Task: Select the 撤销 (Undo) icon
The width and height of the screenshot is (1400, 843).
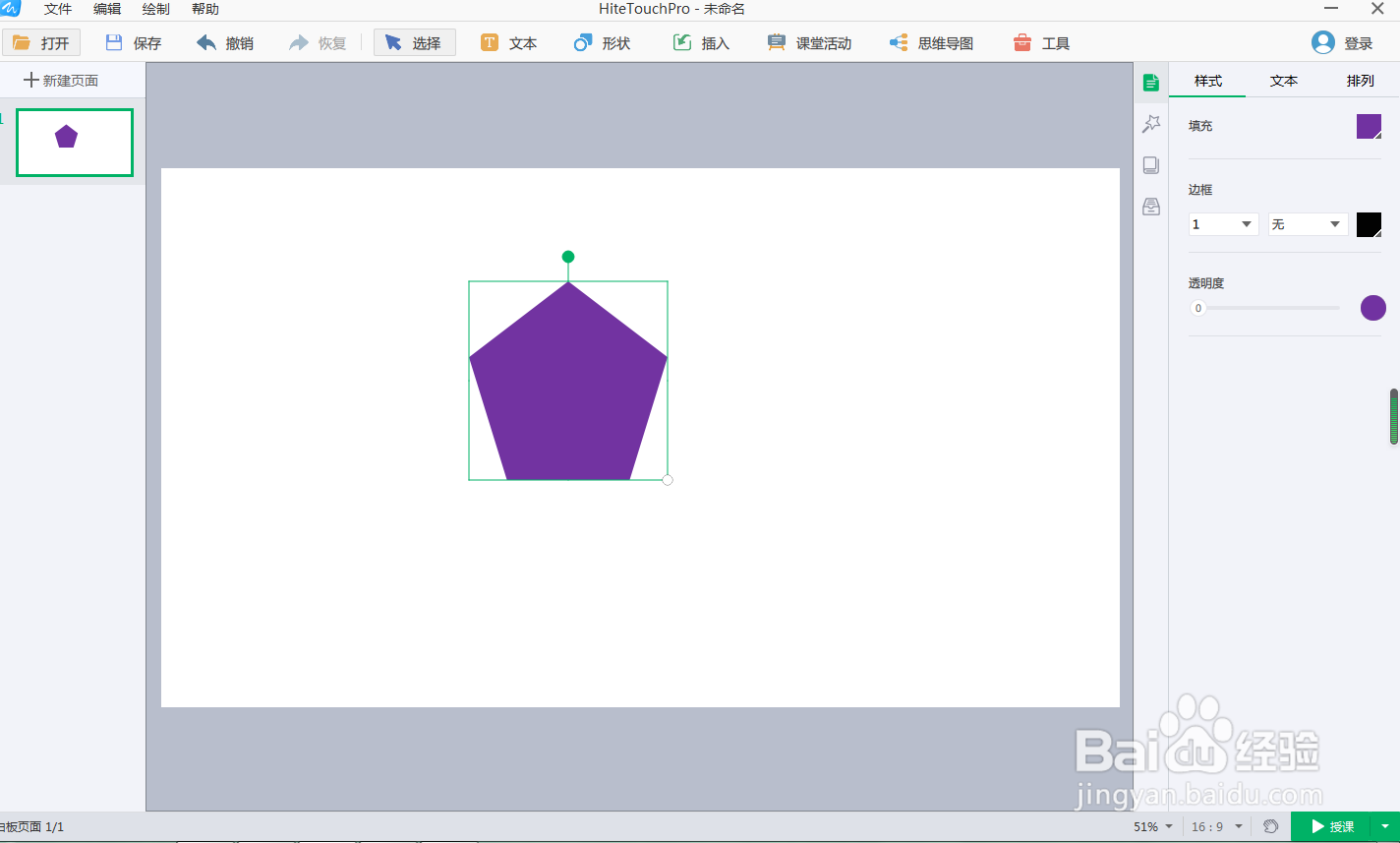Action: [223, 42]
